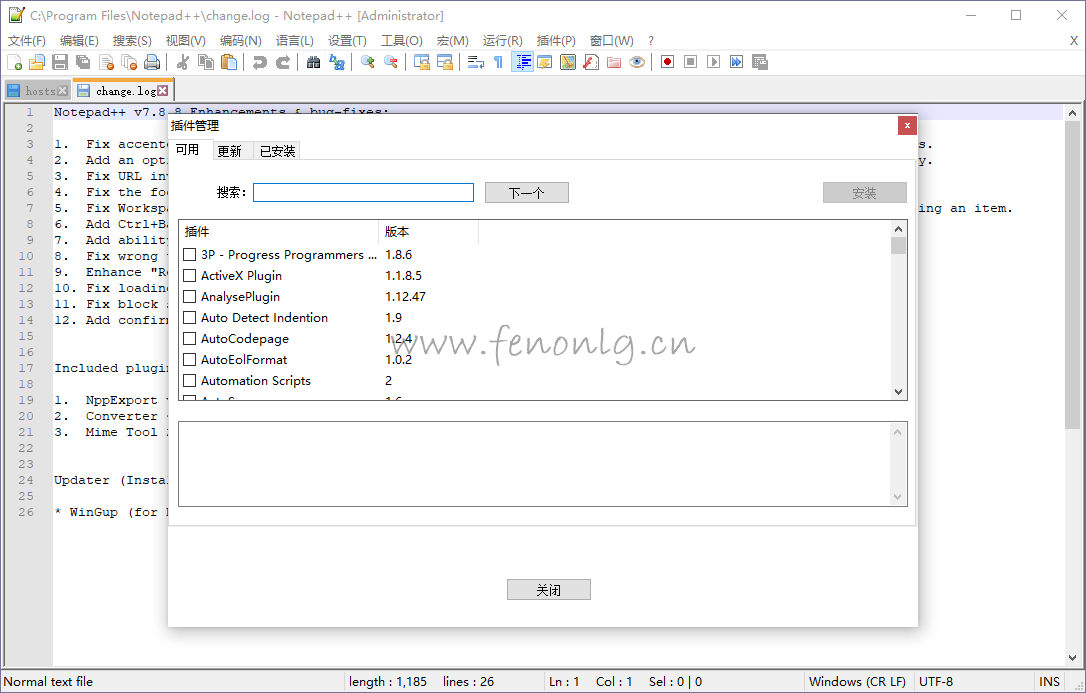Check the ActiveX Plugin checkbox
The image size is (1086, 693).
189,276
